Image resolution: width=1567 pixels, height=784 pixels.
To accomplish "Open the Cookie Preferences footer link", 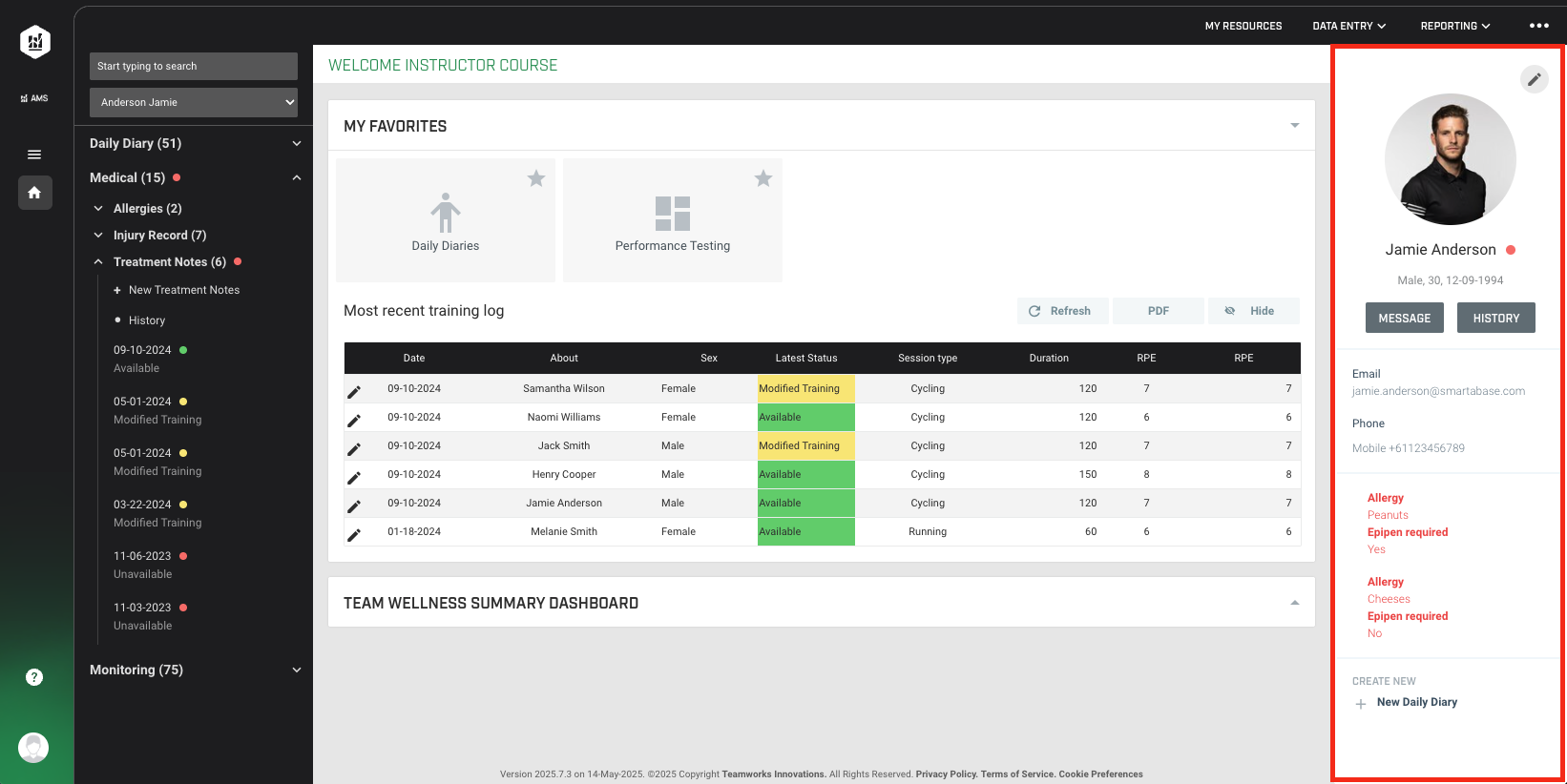I will point(1100,774).
